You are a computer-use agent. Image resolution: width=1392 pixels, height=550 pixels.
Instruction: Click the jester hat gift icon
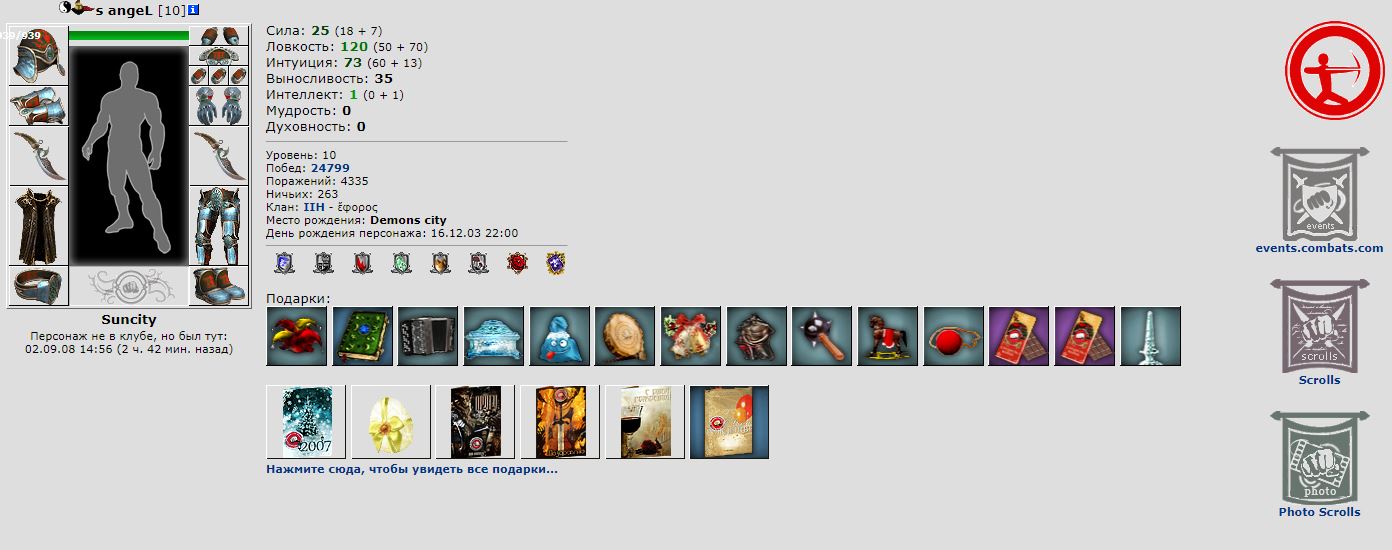pyautogui.click(x=297, y=336)
